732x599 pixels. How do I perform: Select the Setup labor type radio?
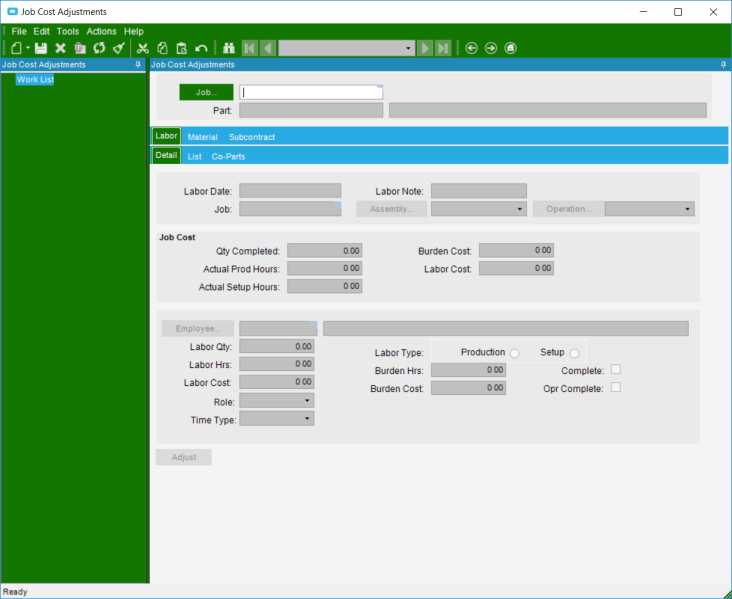[x=575, y=353]
